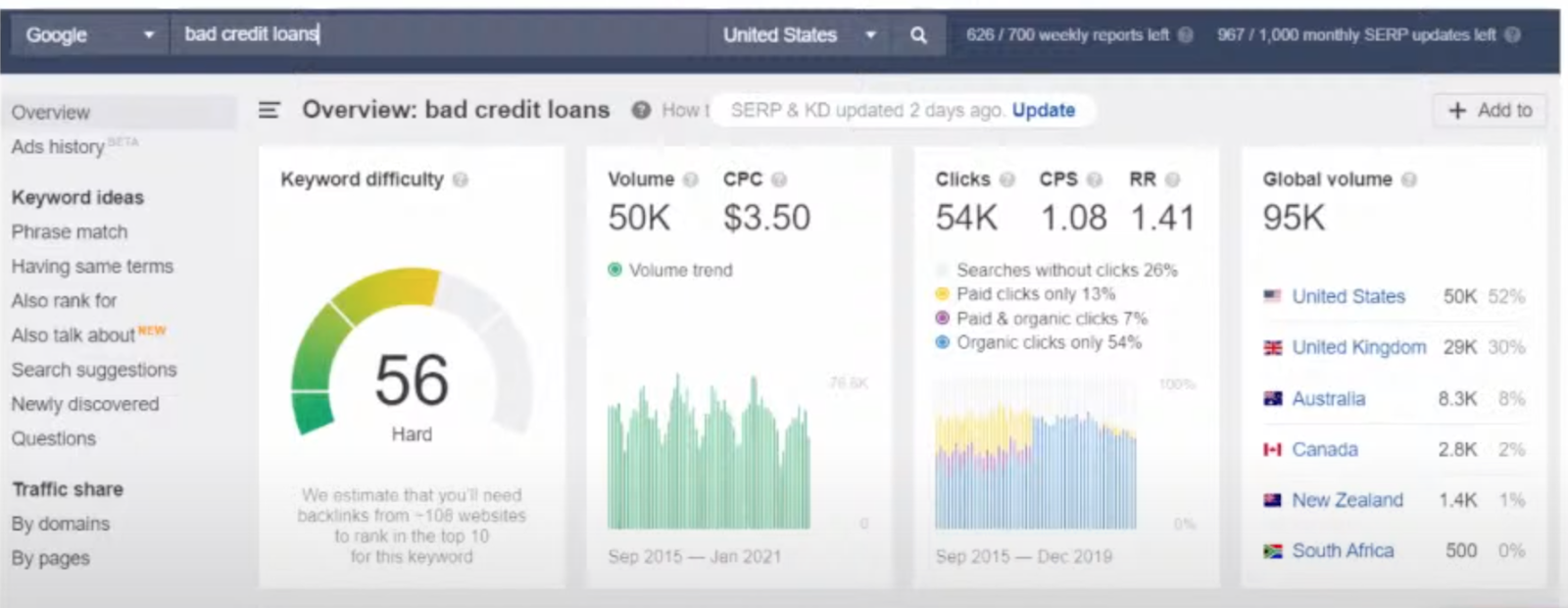
Task: Click the $3.50 CPC value
Action: (x=767, y=218)
